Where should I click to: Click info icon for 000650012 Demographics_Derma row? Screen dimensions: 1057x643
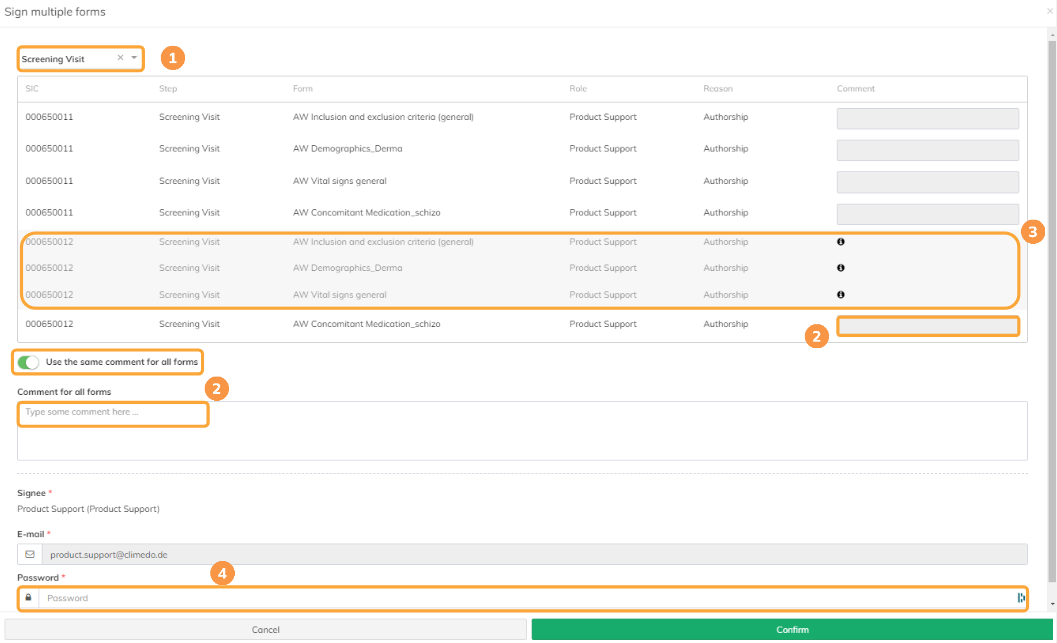(x=841, y=268)
